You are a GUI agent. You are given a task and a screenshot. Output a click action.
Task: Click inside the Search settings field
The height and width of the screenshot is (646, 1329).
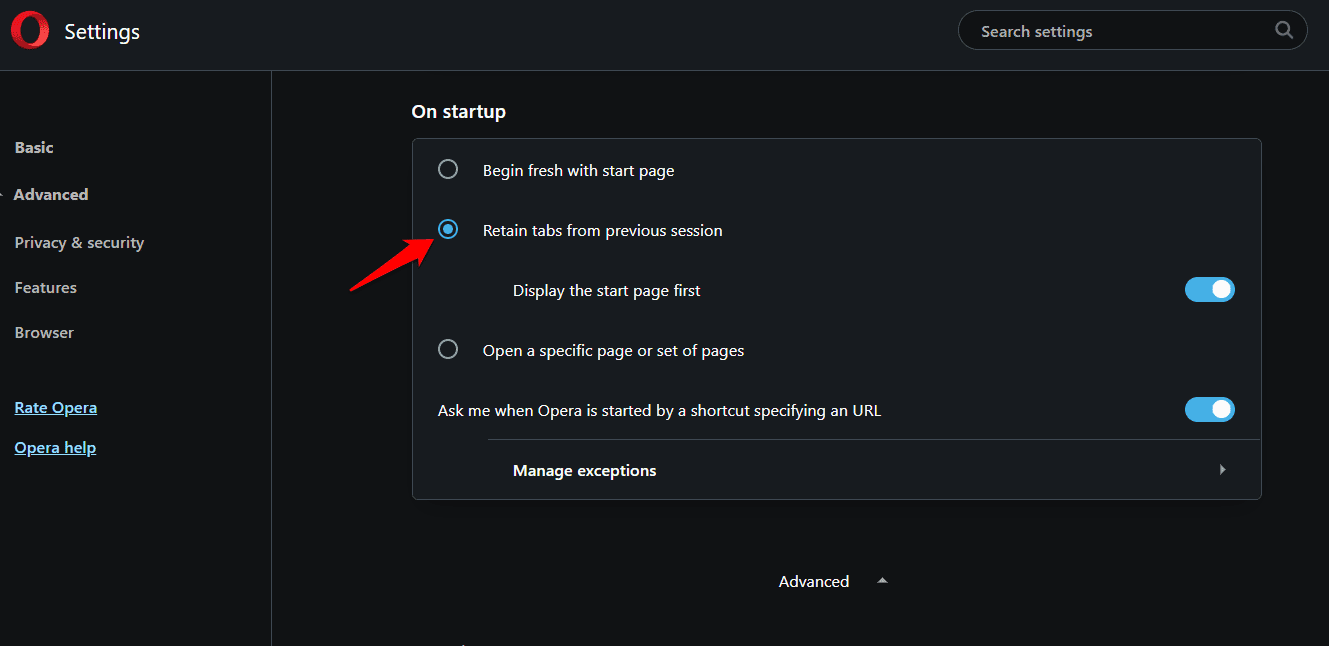tap(1100, 30)
